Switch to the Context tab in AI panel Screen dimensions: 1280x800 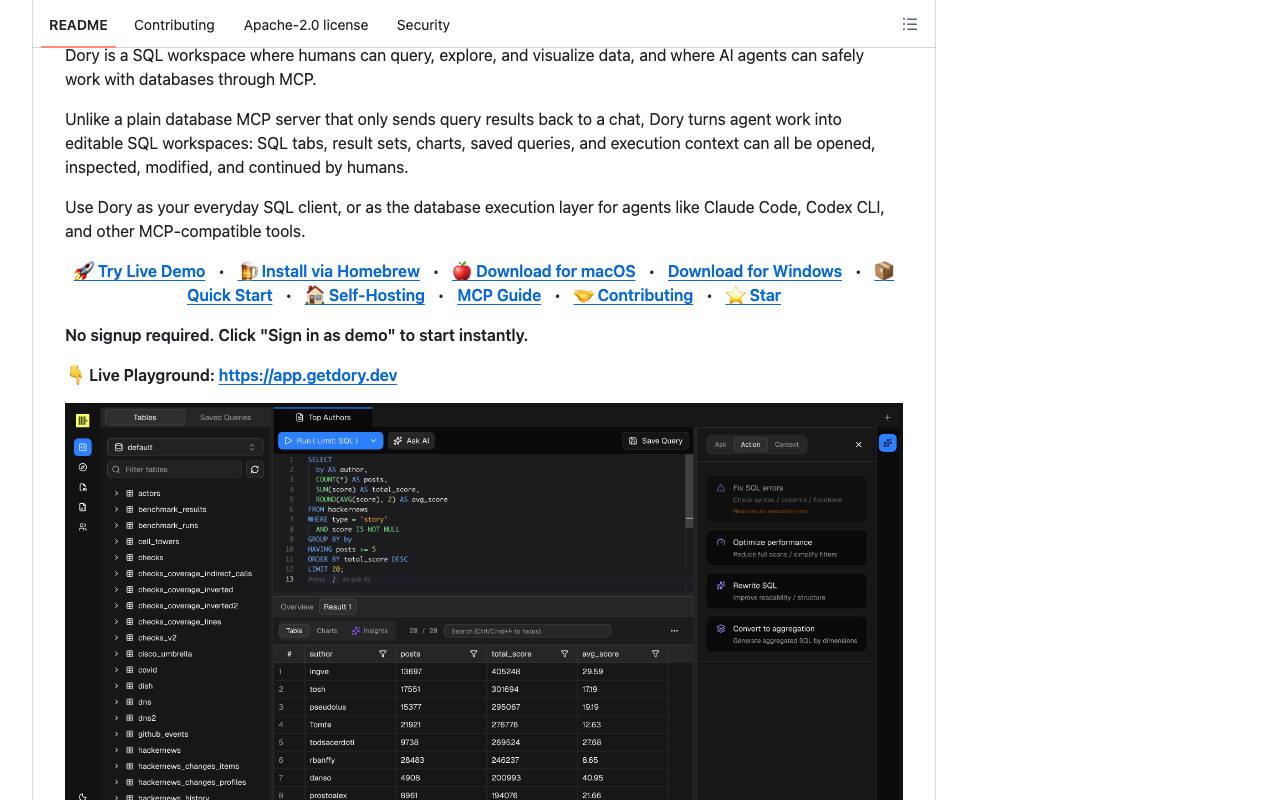tap(787, 445)
